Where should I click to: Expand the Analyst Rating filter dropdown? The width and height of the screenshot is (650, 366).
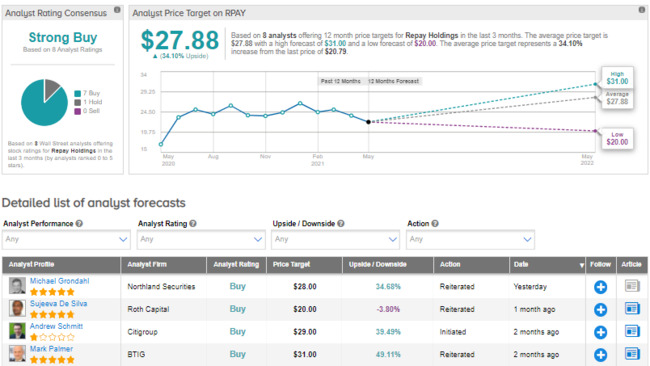pyautogui.click(x=201, y=240)
